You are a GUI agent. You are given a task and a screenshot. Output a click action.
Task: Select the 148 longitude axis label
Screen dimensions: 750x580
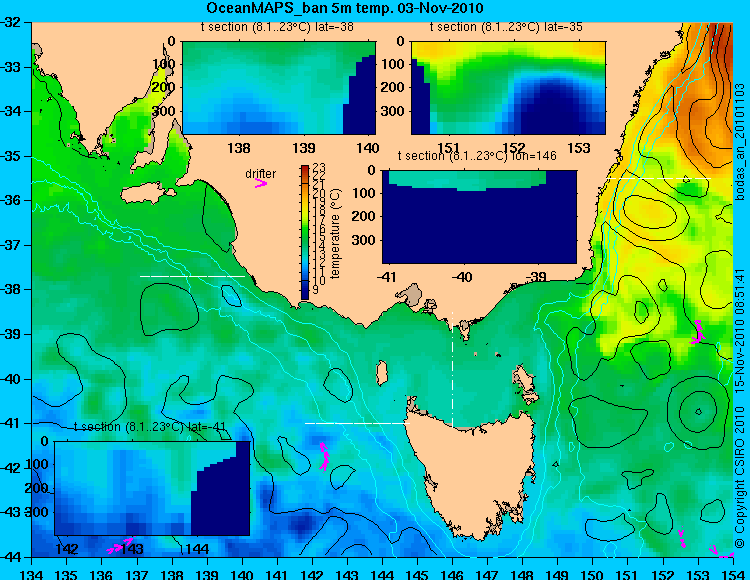(x=523, y=574)
